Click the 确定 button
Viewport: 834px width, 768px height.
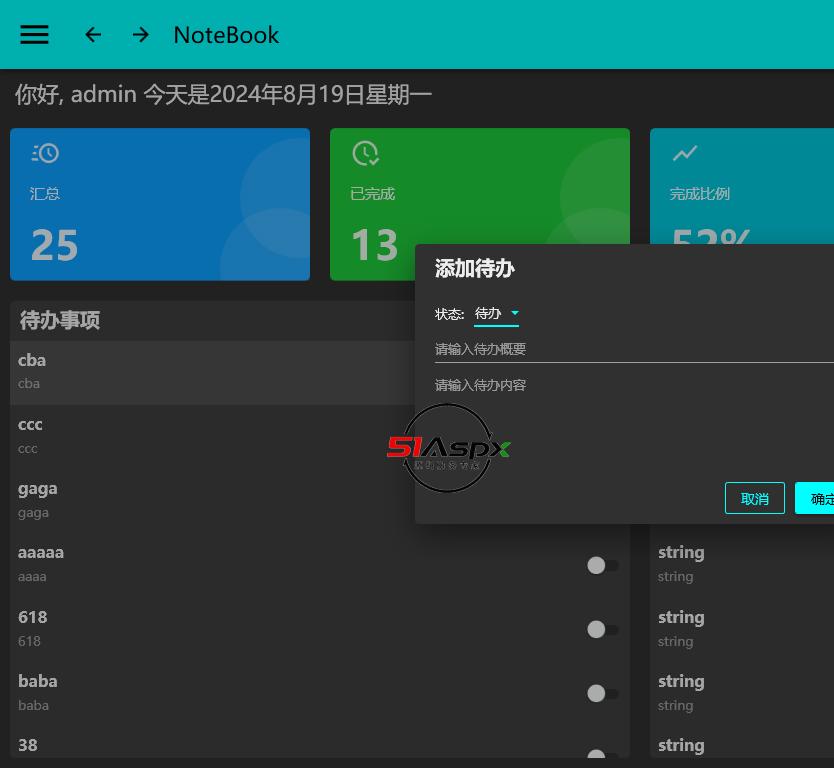point(816,498)
